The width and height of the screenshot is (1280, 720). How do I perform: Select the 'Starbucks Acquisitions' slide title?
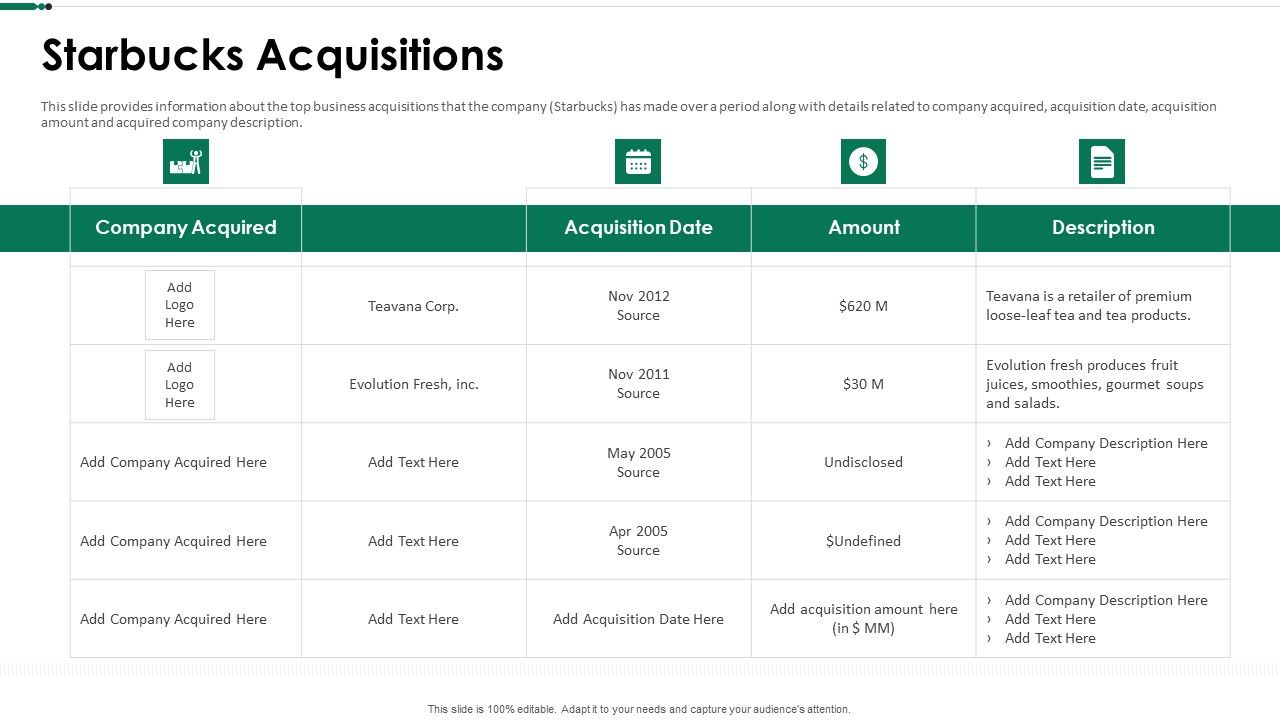click(x=272, y=55)
